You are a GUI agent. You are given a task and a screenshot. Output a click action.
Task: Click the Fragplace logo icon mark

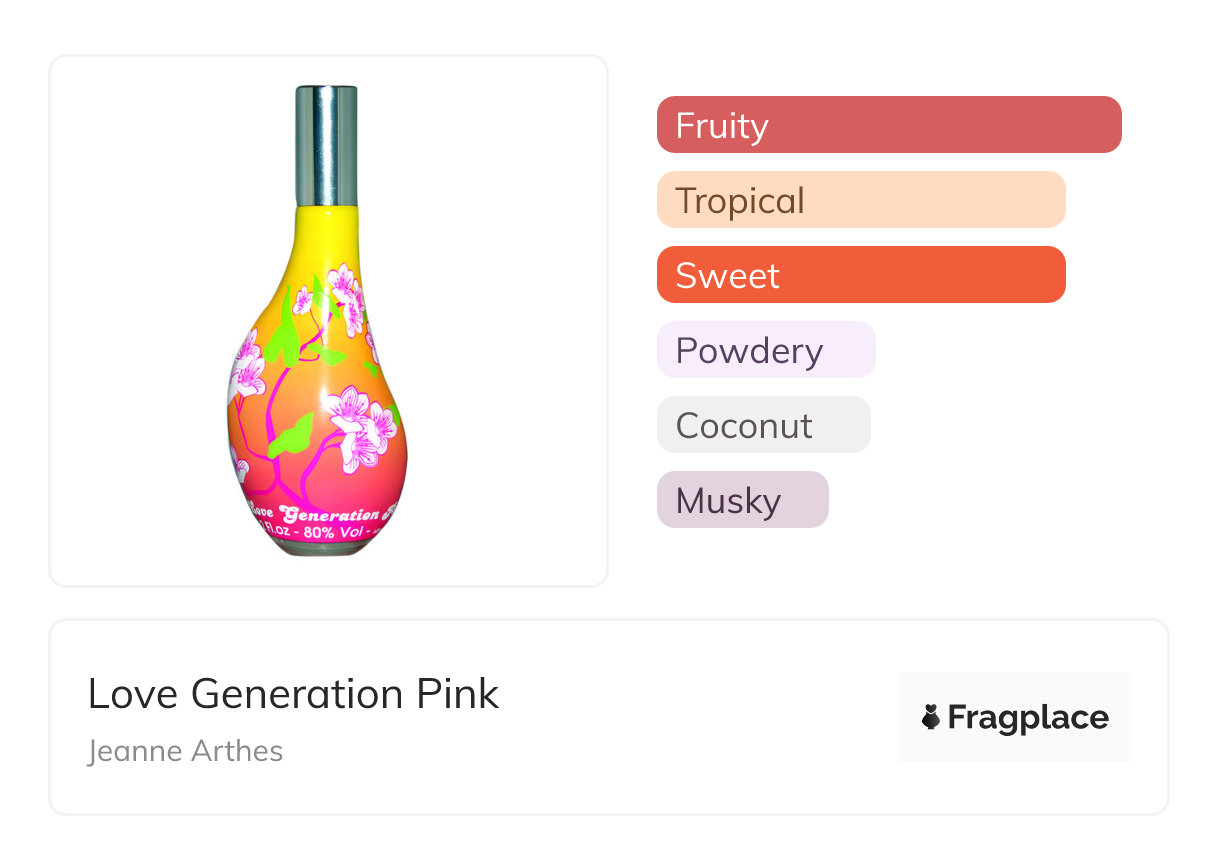pos(931,717)
